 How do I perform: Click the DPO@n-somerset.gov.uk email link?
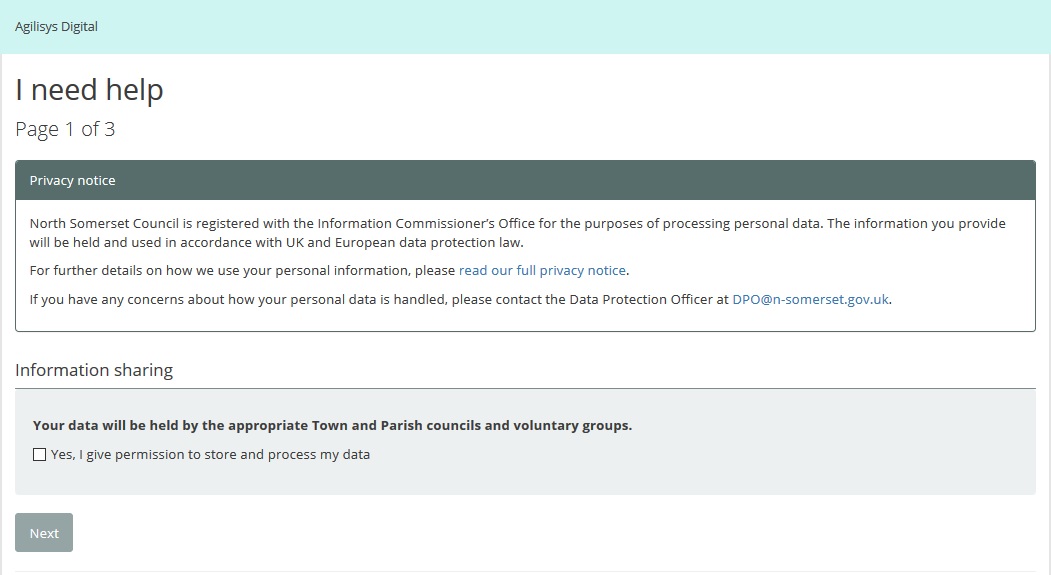(810, 299)
